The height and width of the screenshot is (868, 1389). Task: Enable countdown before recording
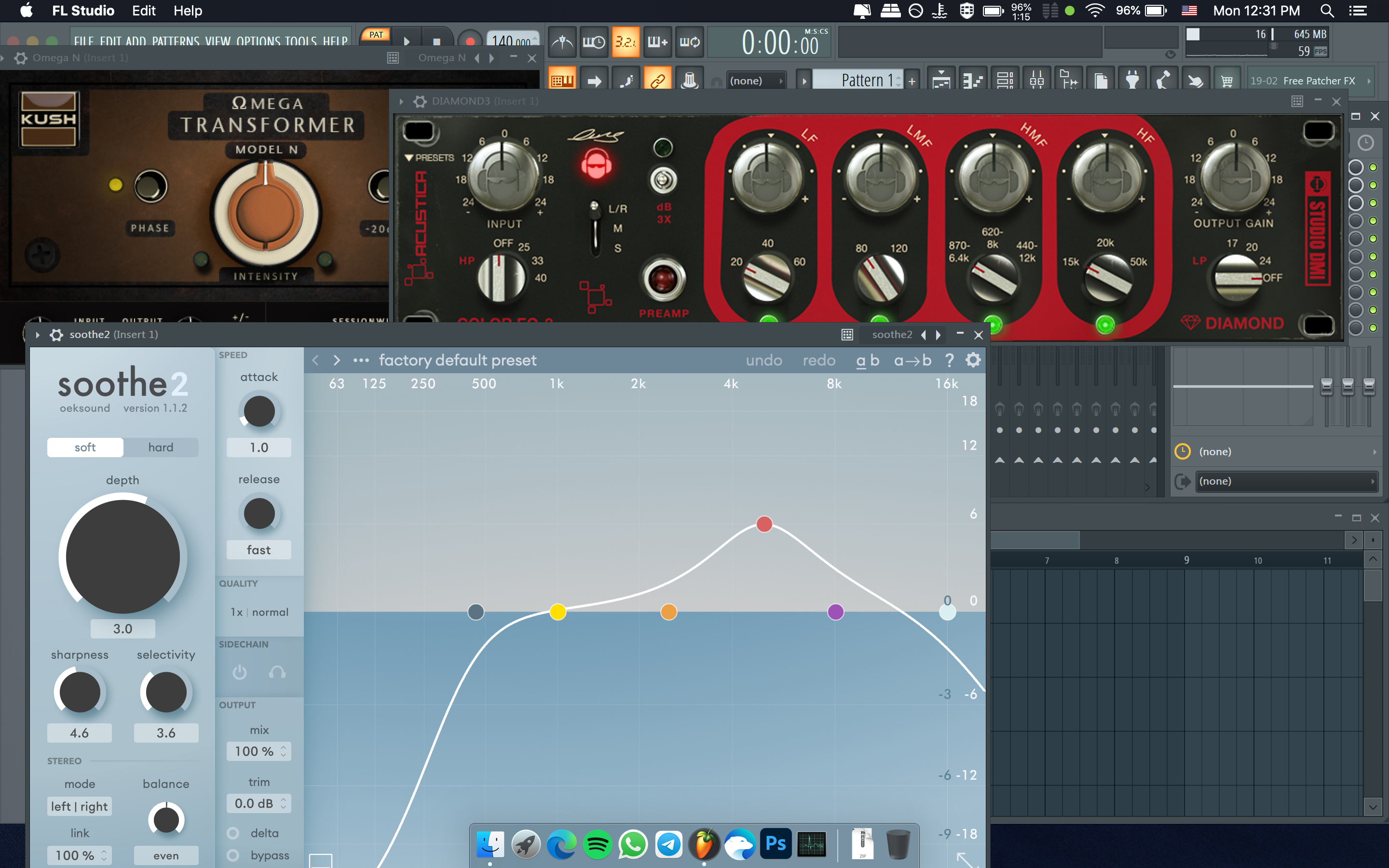tap(626, 42)
